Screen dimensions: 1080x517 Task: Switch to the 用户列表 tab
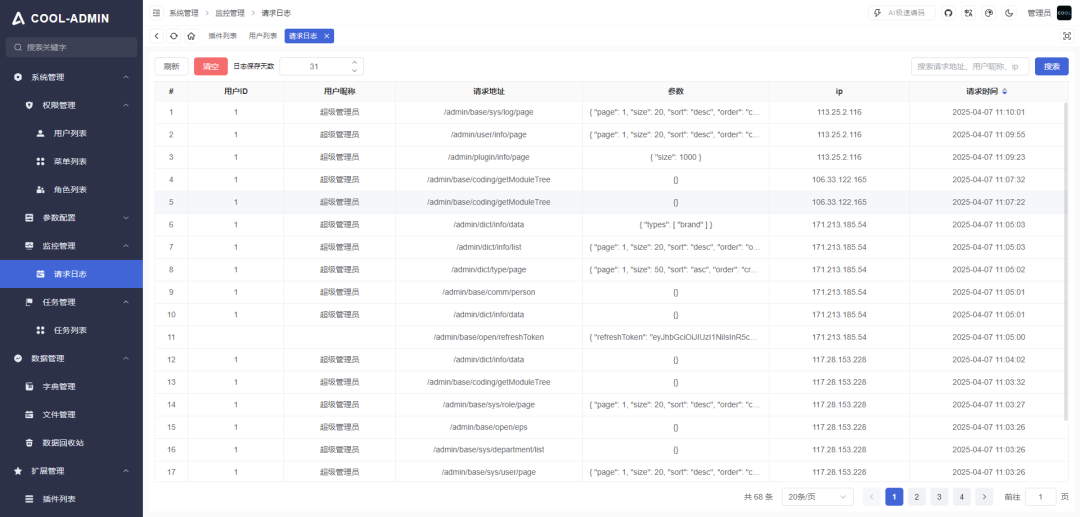[x=263, y=36]
